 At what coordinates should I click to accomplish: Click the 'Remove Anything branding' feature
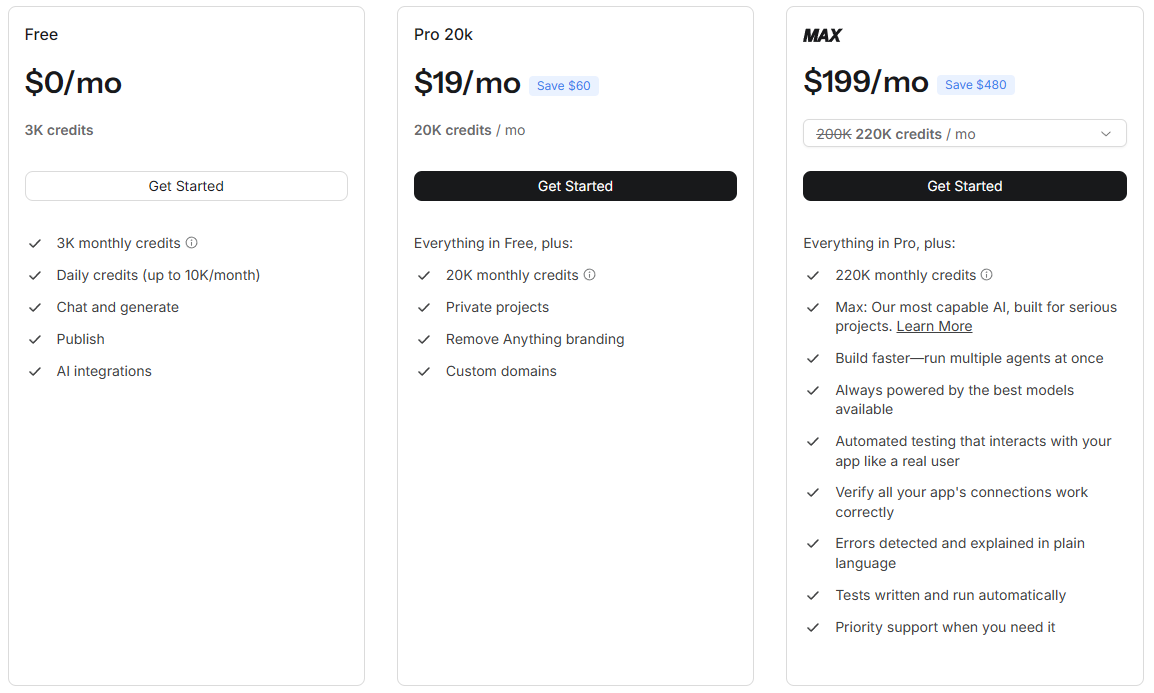(535, 339)
